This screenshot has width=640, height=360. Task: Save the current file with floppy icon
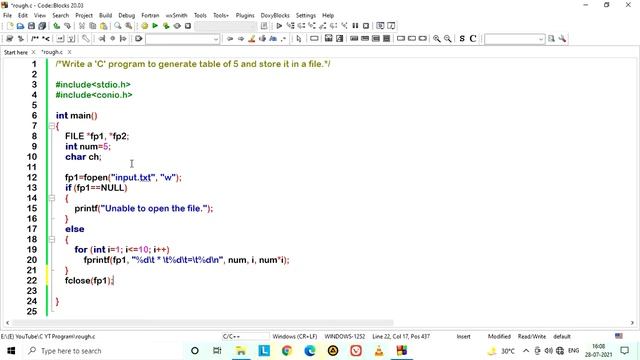tap(31, 26)
